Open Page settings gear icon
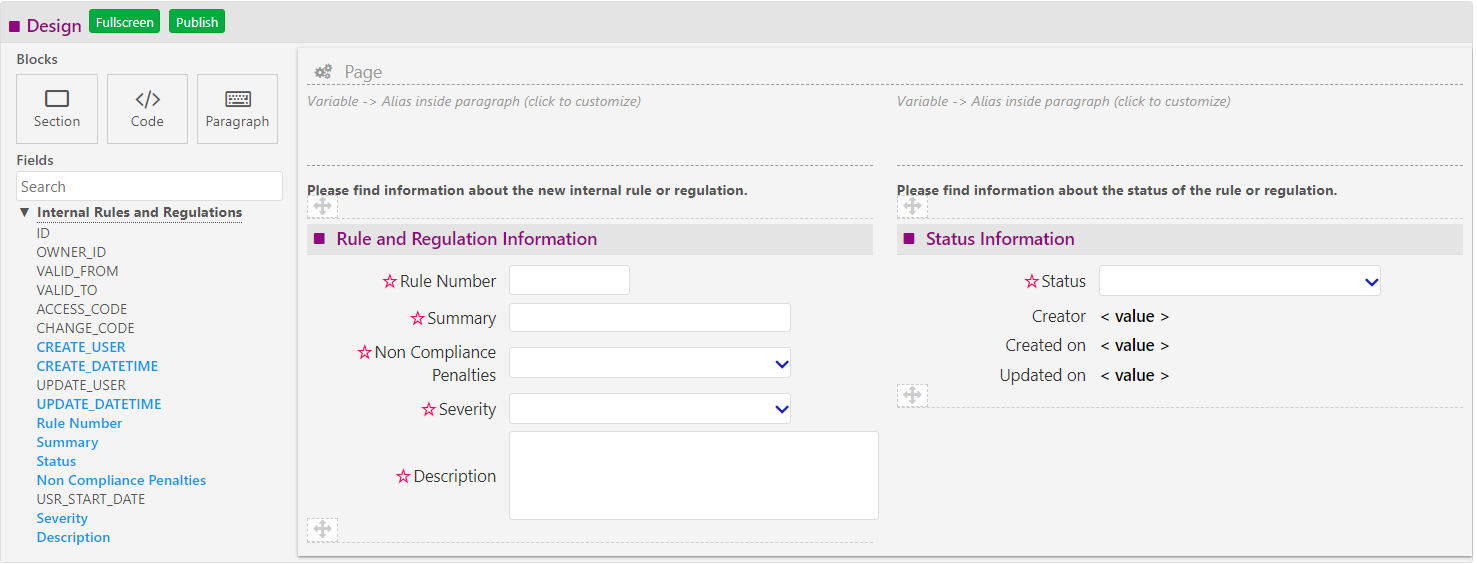 tap(323, 72)
